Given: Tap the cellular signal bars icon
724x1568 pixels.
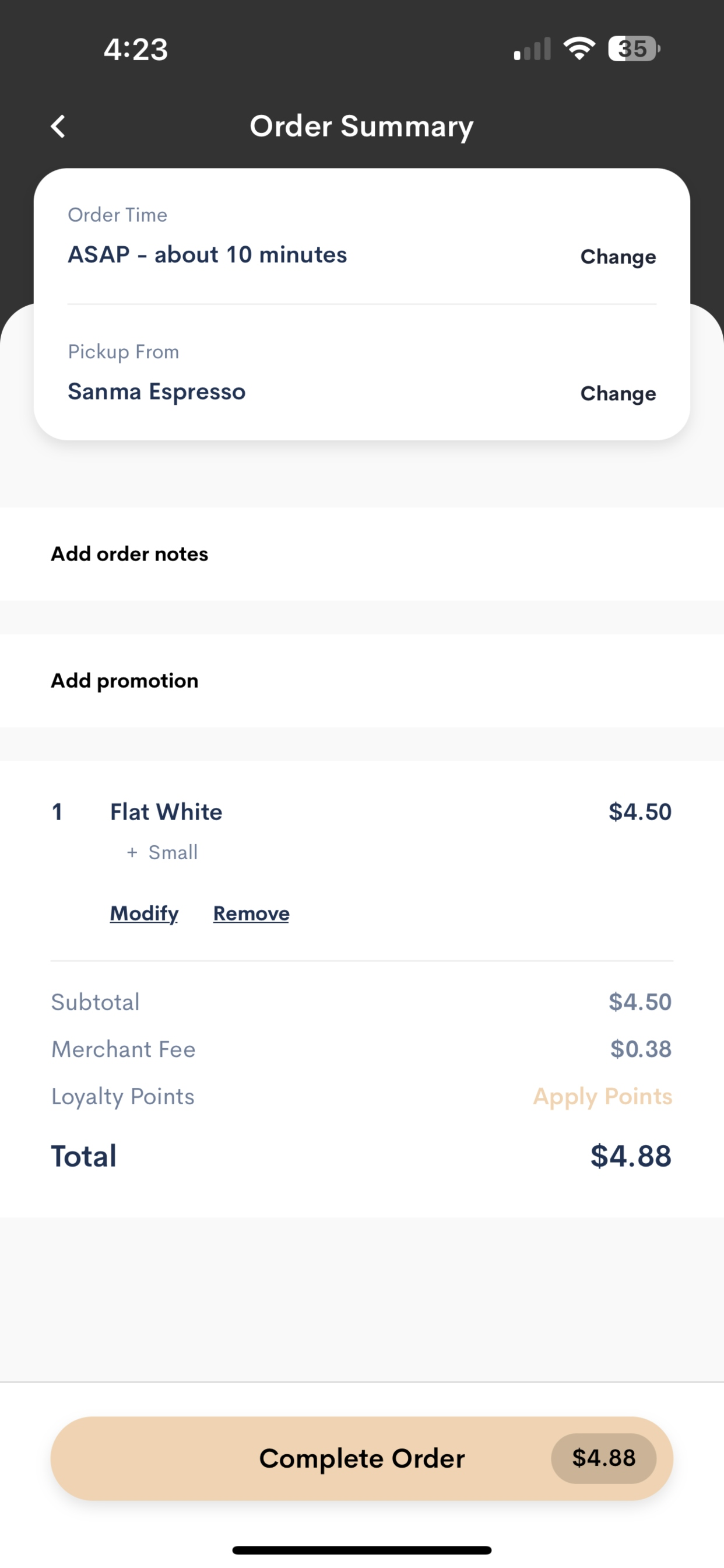Looking at the screenshot, I should tap(532, 48).
